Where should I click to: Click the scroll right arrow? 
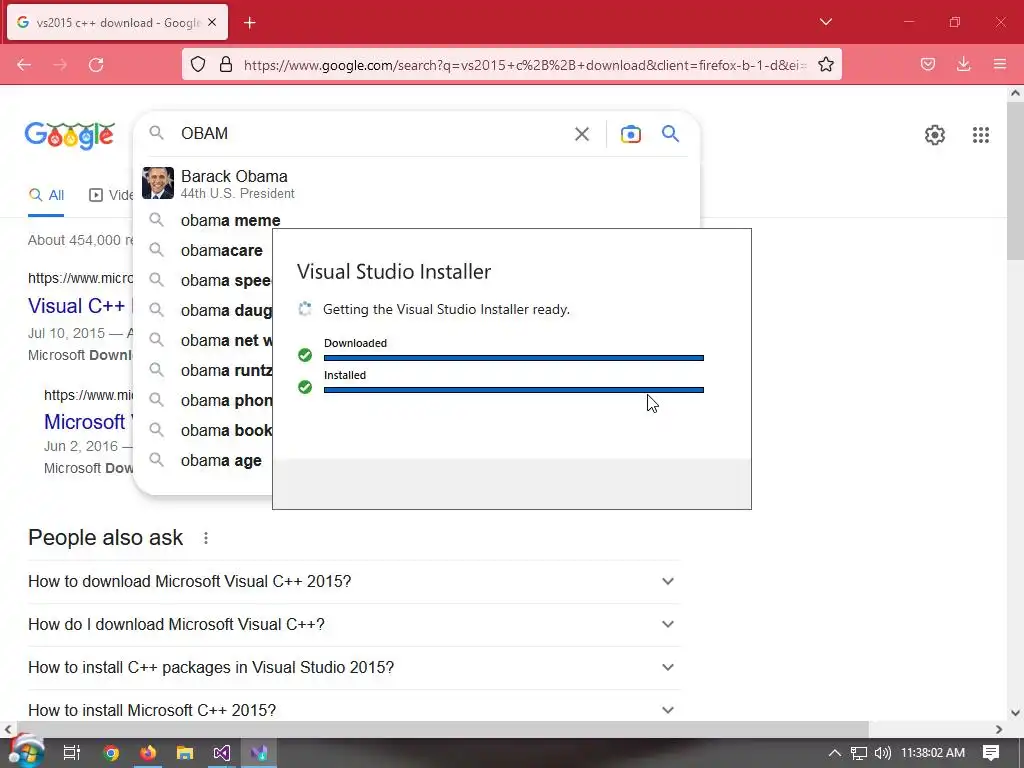(x=999, y=729)
